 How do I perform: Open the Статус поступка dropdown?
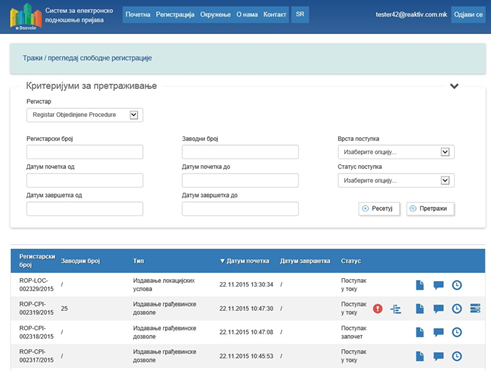396,181
